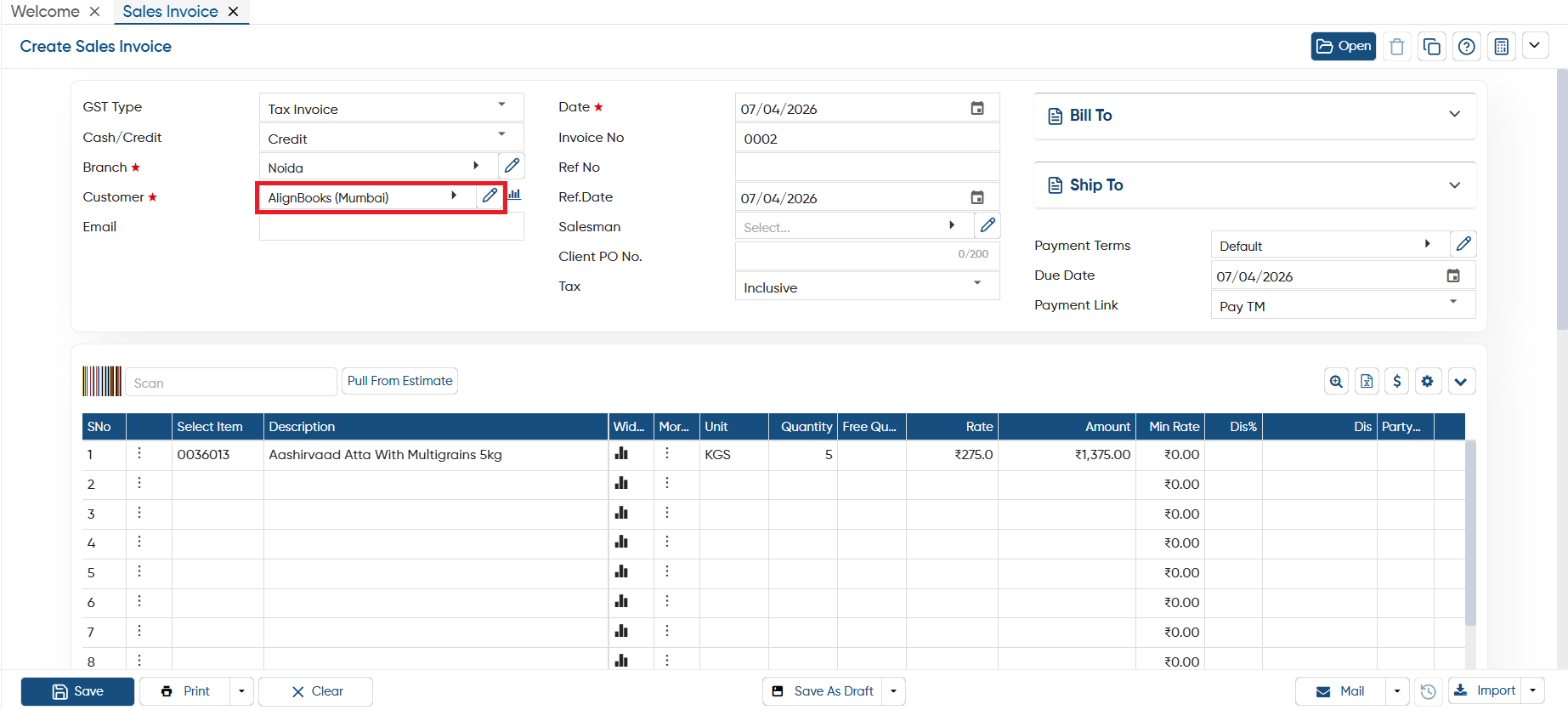Switch to the Welcome tab
Screen dimensions: 1568x710
45,12
